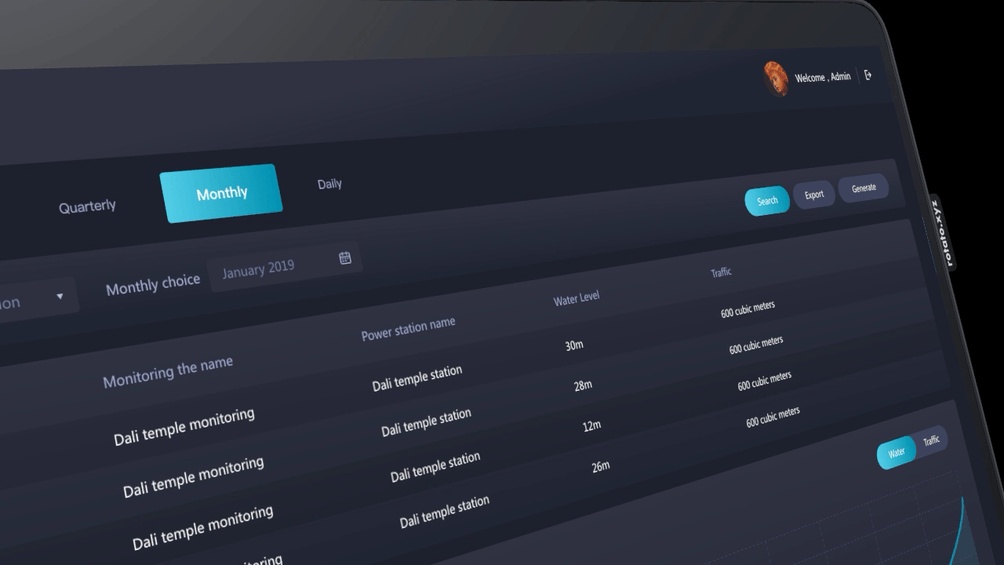Click the admin avatar picture
This screenshot has height=565, width=1004.
coord(776,78)
